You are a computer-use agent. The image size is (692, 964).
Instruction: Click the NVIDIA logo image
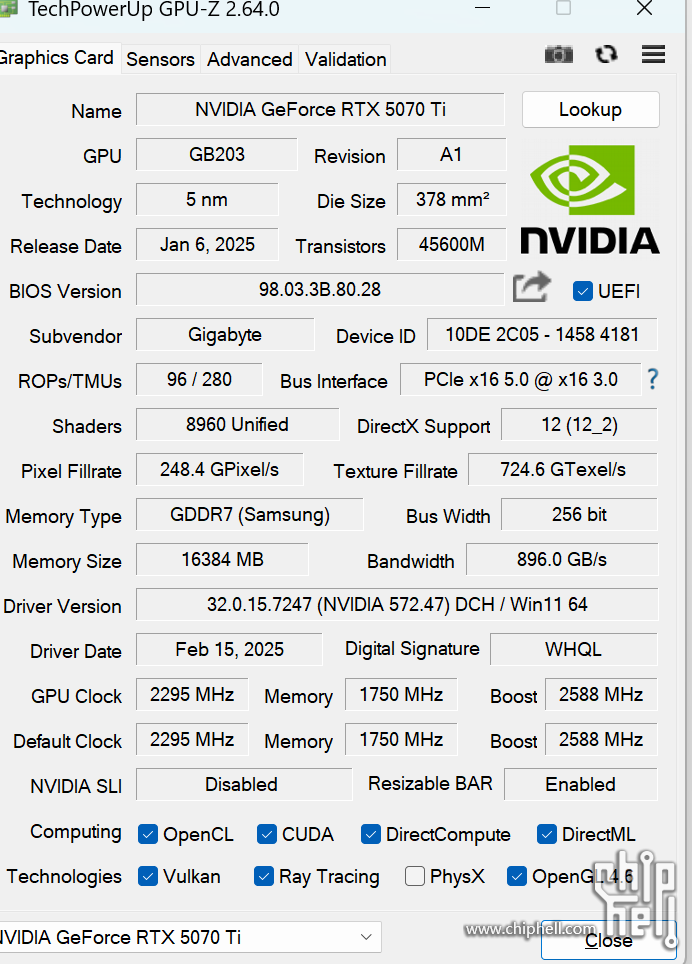[589, 199]
